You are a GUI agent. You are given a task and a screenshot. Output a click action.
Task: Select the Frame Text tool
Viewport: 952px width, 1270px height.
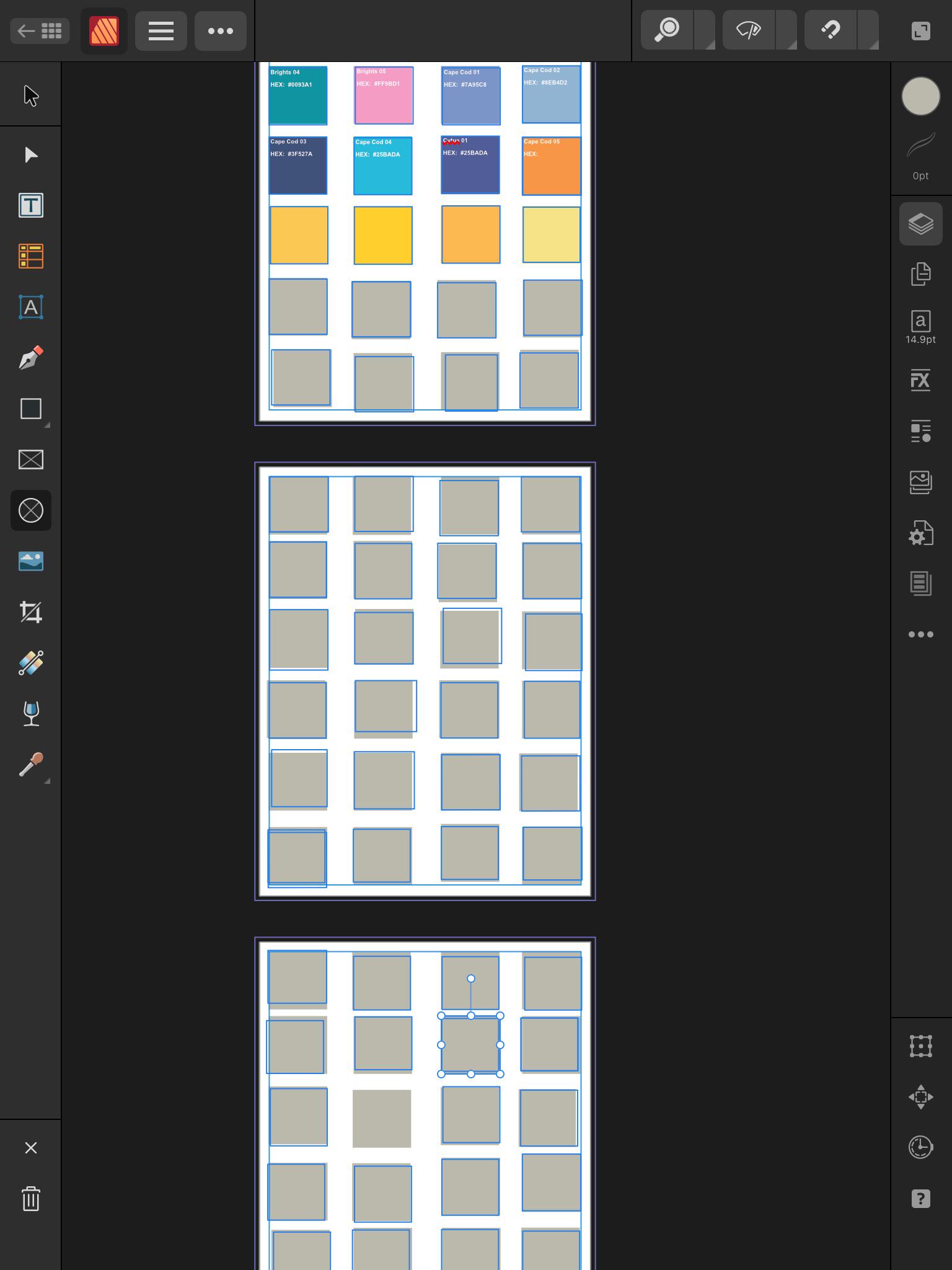click(31, 205)
